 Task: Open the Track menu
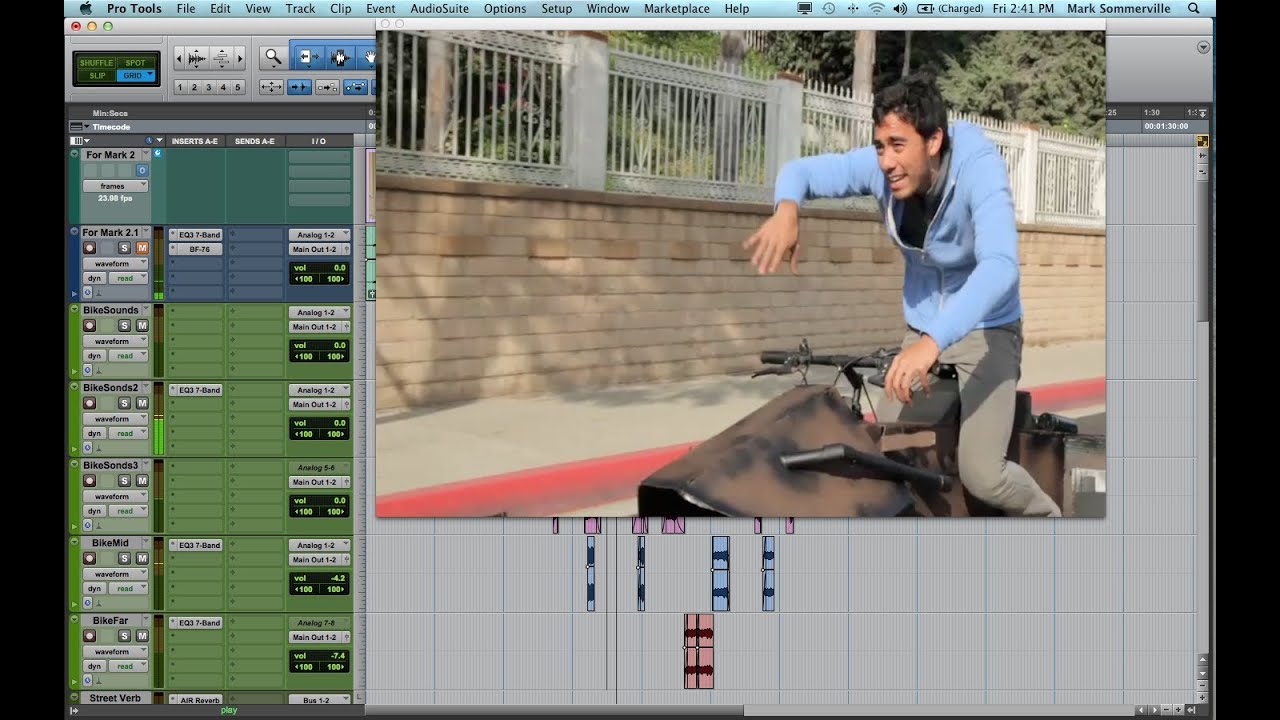[300, 8]
